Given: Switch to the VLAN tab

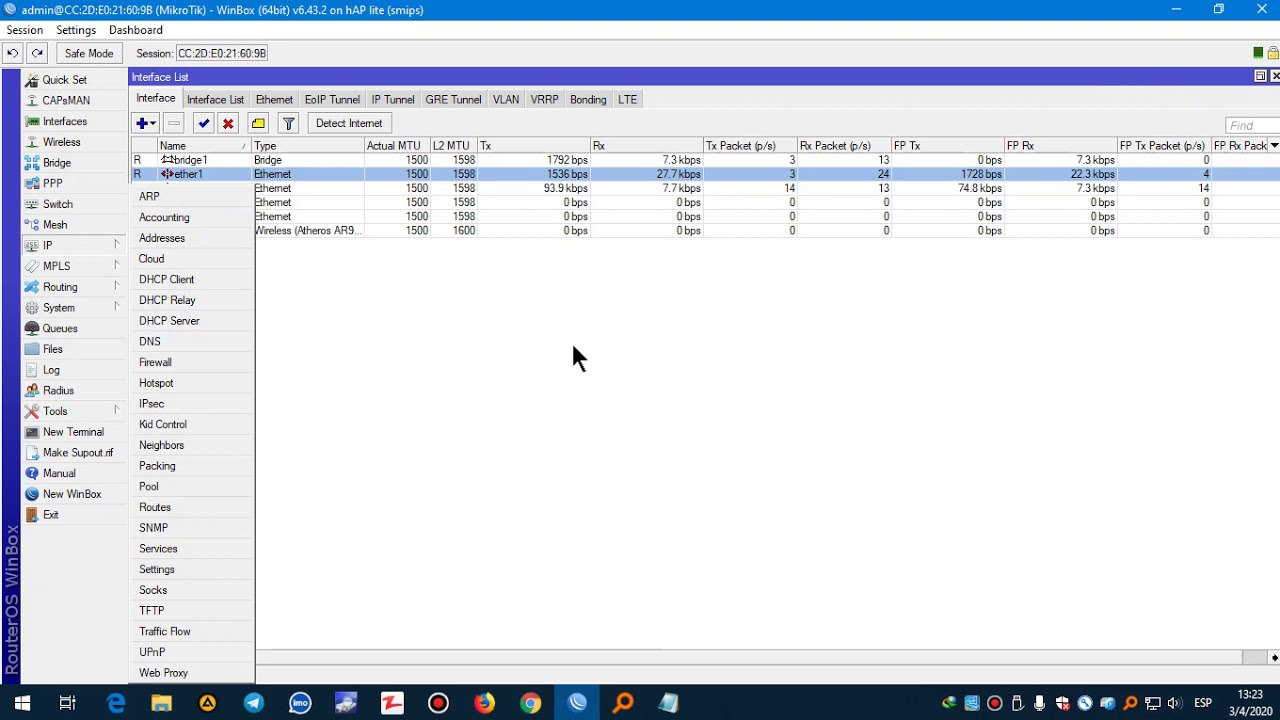Looking at the screenshot, I should 506,99.
